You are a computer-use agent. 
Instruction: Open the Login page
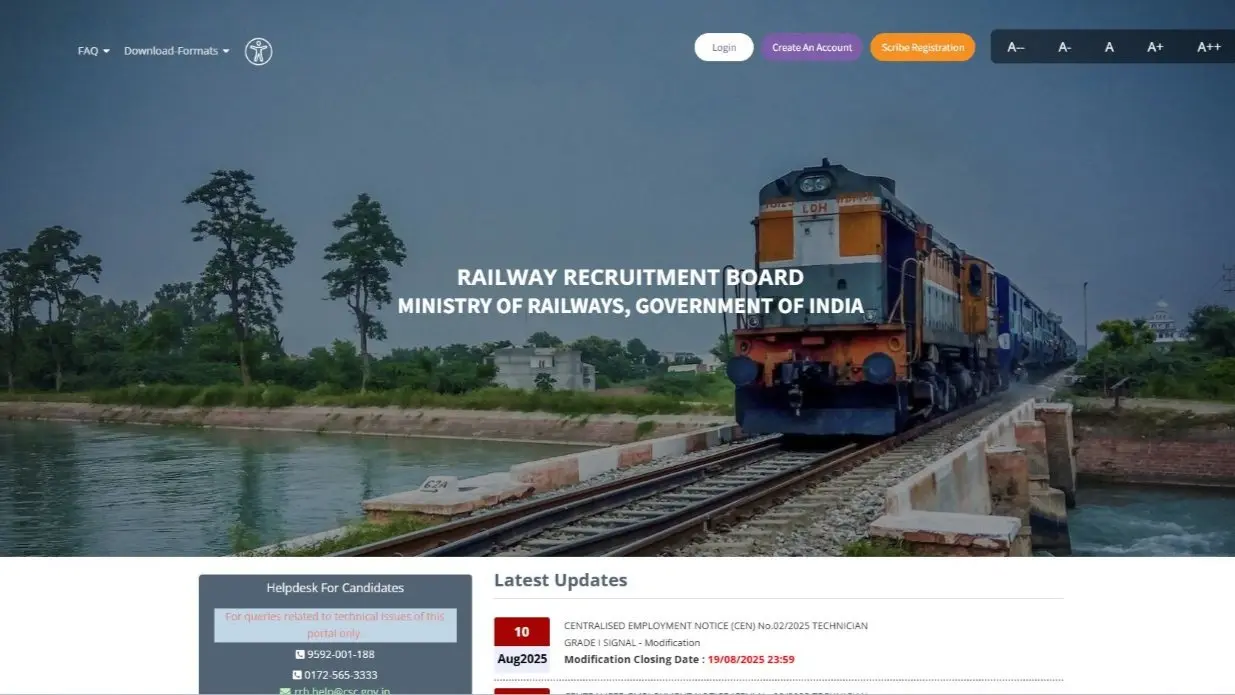point(723,46)
